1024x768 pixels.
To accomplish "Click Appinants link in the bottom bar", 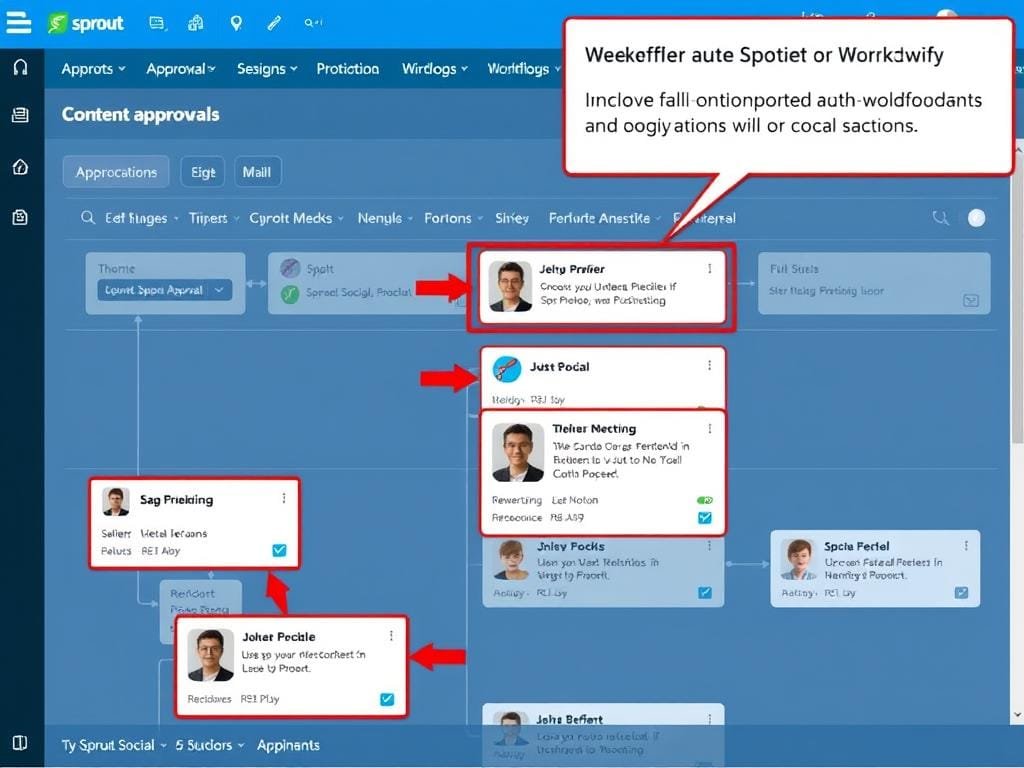I will (288, 745).
